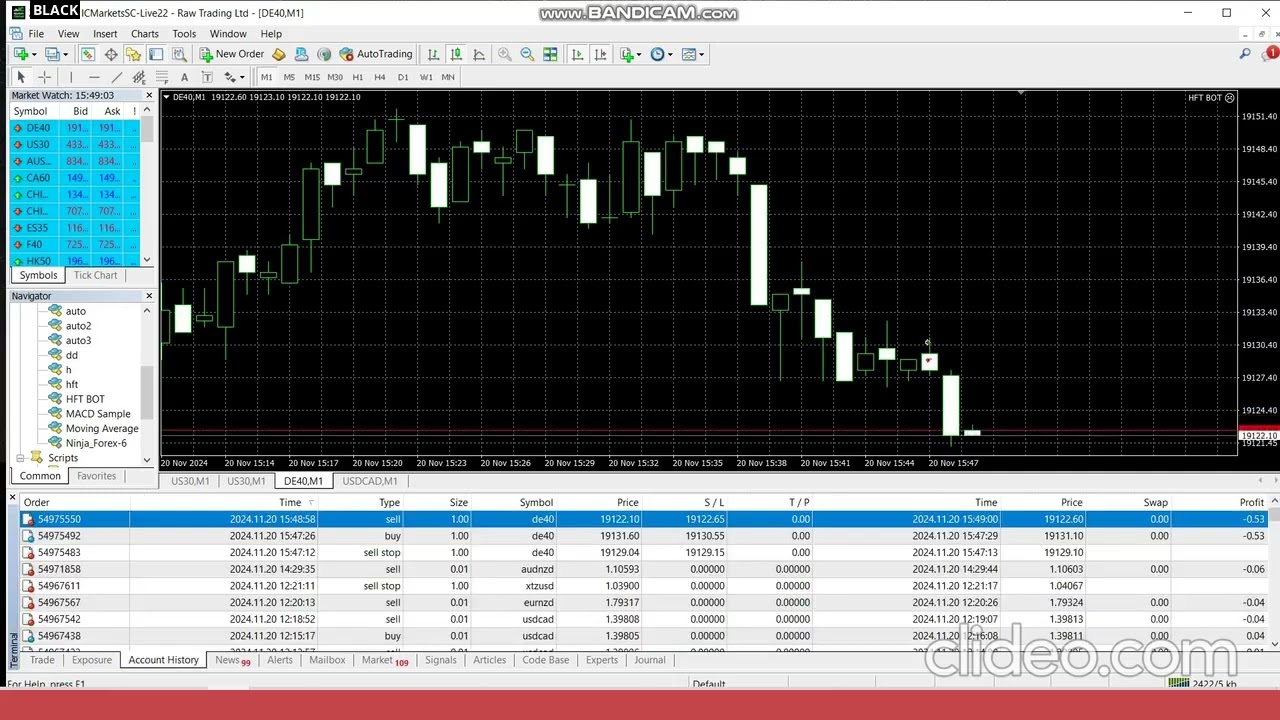Switch chart to line chart type
This screenshot has width=1280, height=720.
tap(479, 54)
